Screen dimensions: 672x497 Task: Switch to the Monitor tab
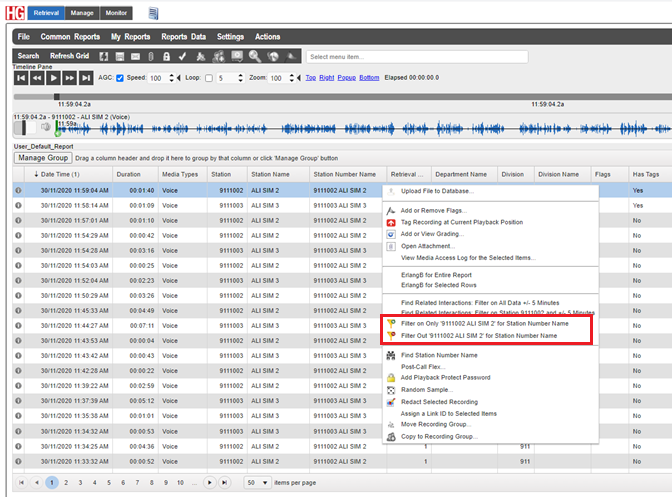116,13
